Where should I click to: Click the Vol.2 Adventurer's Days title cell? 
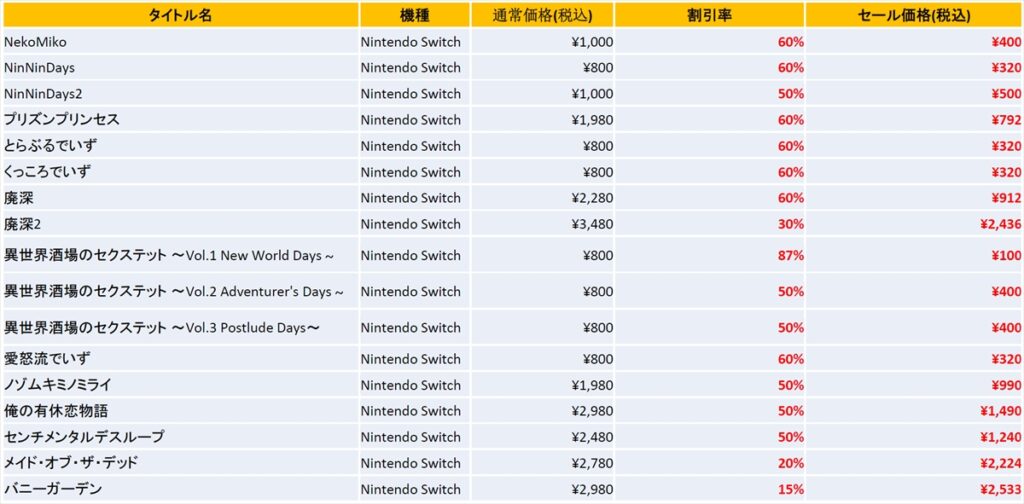(x=181, y=291)
